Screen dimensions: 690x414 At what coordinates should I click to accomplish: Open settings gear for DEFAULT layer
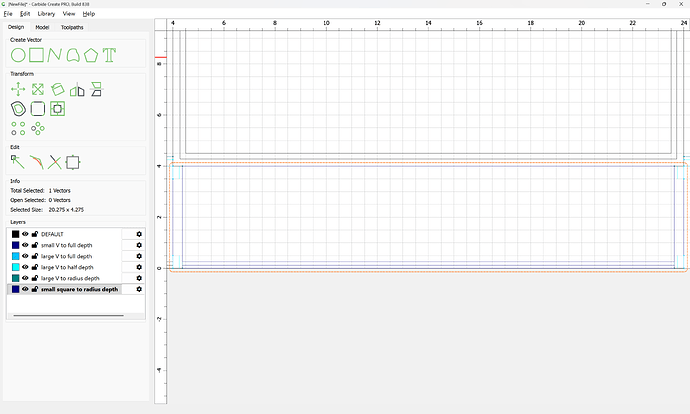click(139, 234)
